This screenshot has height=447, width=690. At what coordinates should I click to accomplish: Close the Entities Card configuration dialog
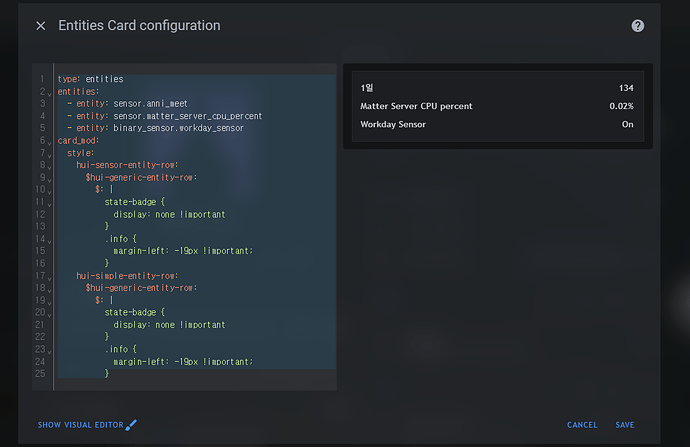click(x=40, y=26)
